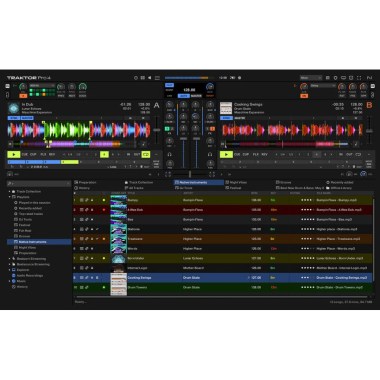Screen dimensions: 380x380
Task: Toggle headphone cue for channel B
Action: pos(210,154)
